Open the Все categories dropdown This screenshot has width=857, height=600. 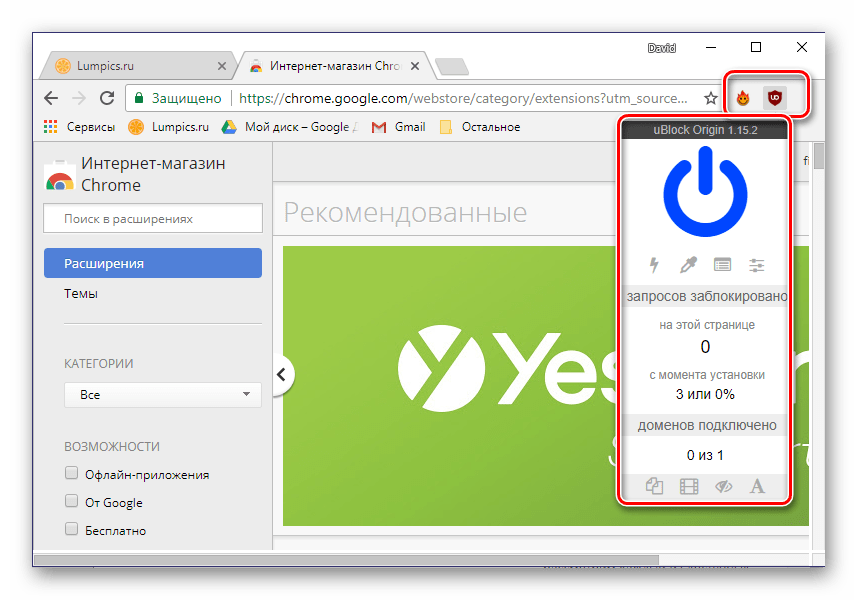coord(163,395)
